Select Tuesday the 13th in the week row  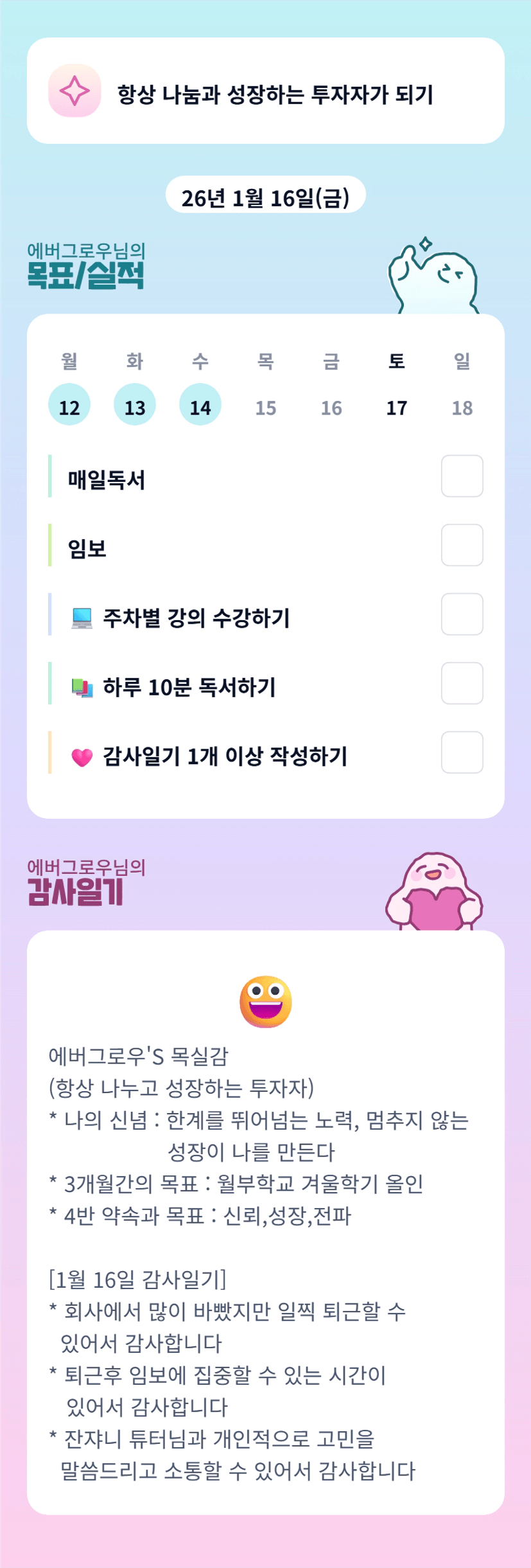[x=135, y=405]
